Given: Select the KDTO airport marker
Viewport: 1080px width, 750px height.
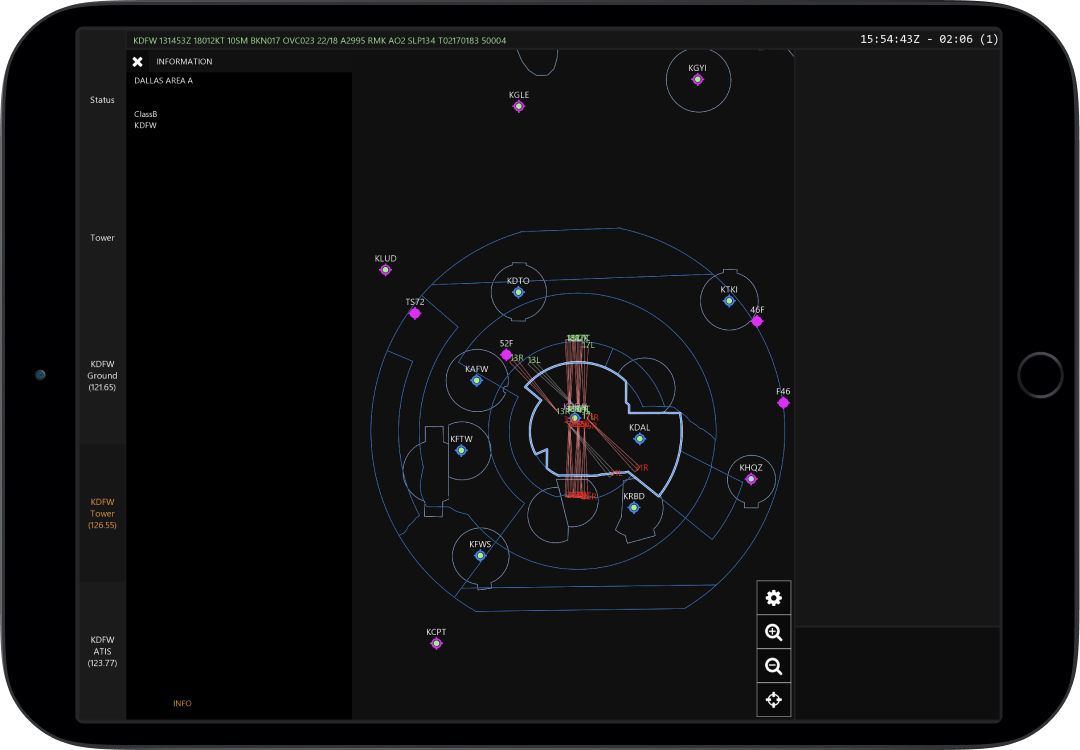Looking at the screenshot, I should [x=519, y=293].
